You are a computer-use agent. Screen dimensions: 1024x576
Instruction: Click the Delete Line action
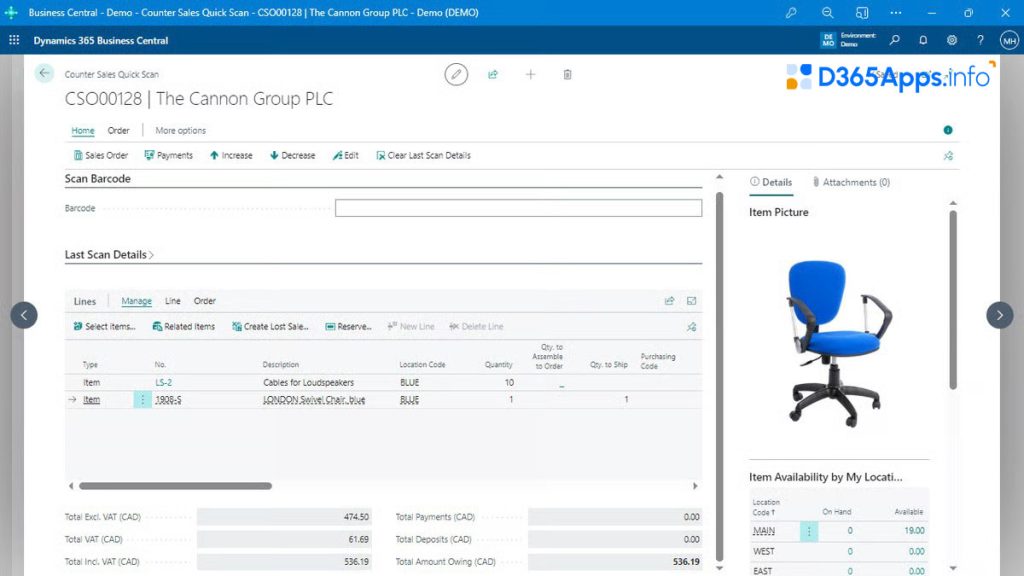coord(476,327)
